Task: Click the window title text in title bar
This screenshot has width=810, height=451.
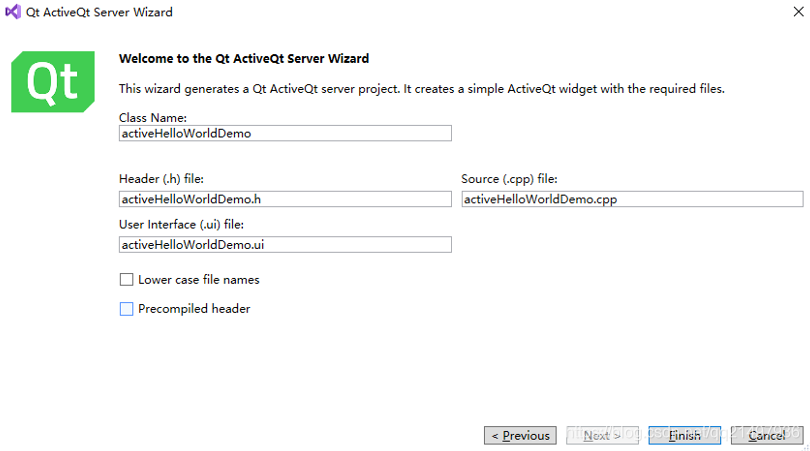Action: click(x=99, y=12)
